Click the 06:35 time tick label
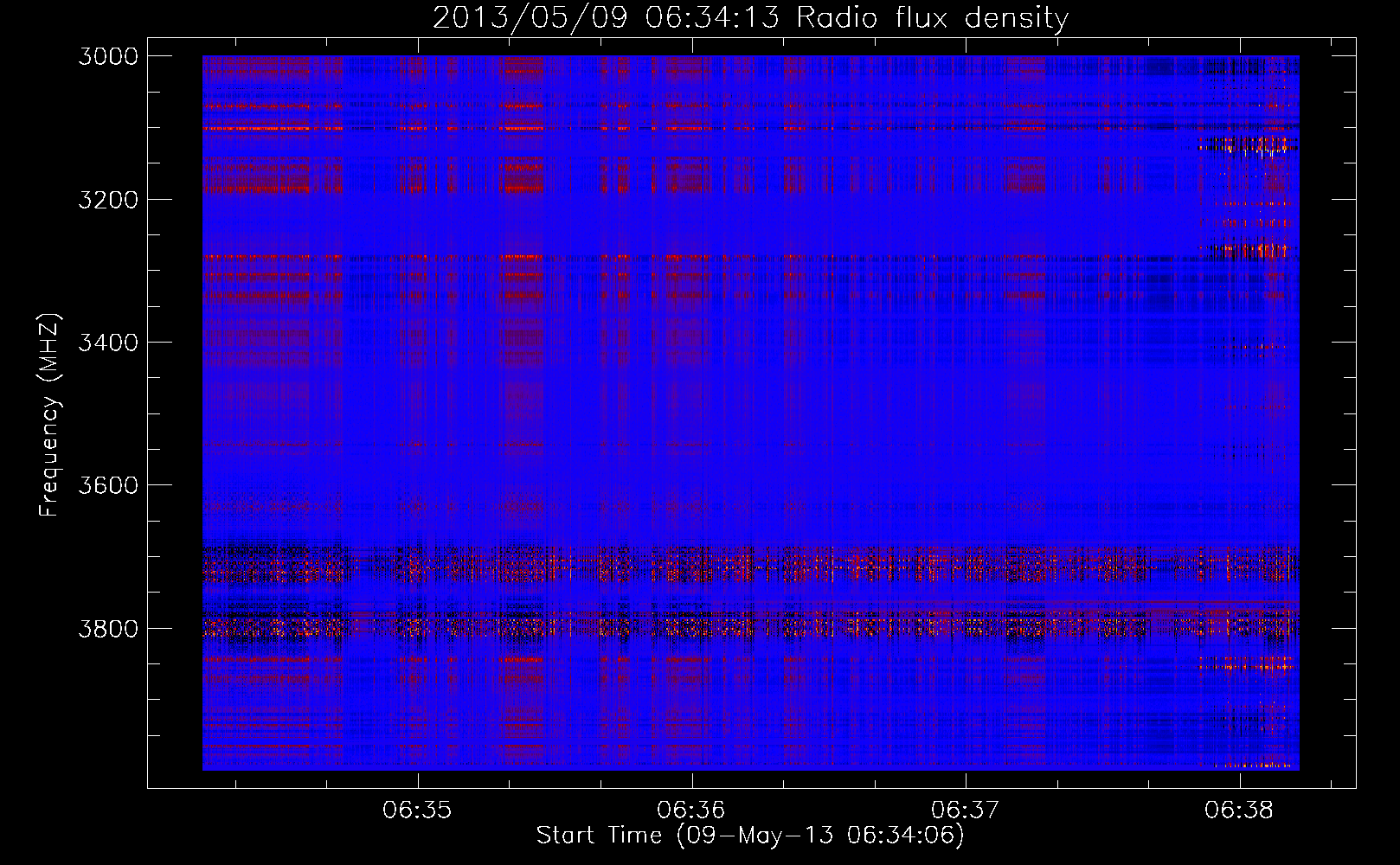Image resolution: width=1400 pixels, height=865 pixels. coord(417,811)
